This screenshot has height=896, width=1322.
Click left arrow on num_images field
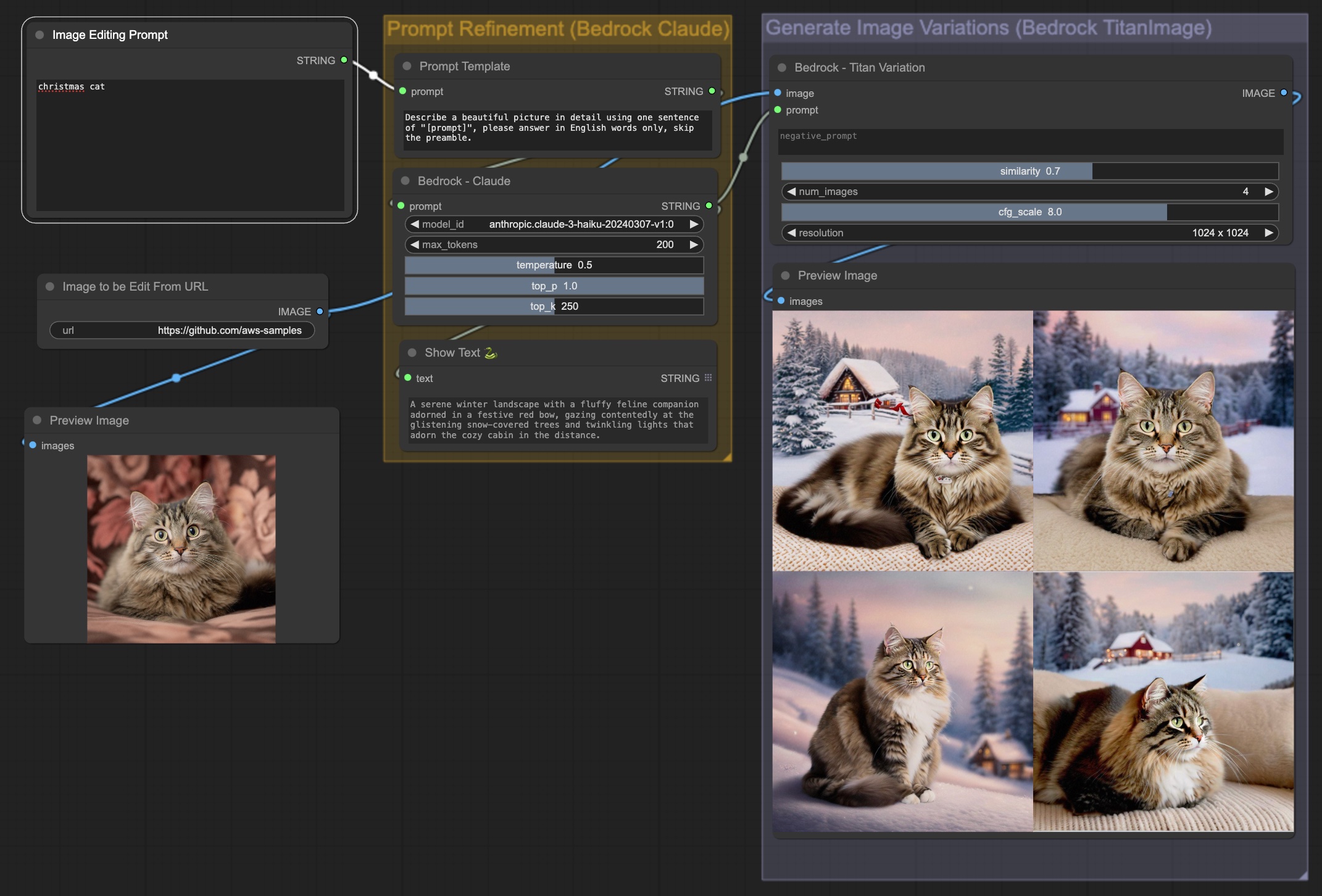tap(791, 191)
